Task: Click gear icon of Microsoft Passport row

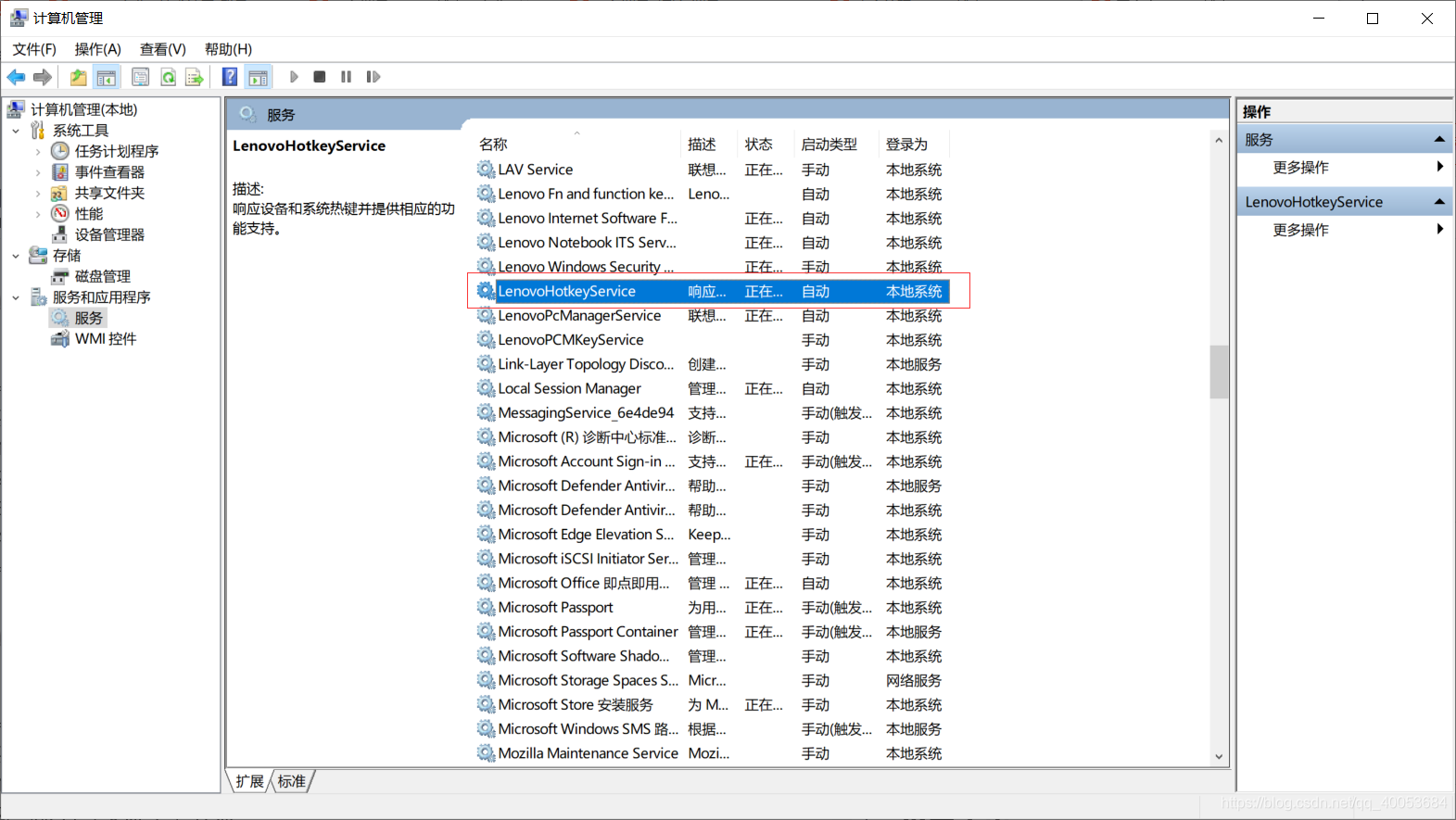Action: [x=486, y=607]
